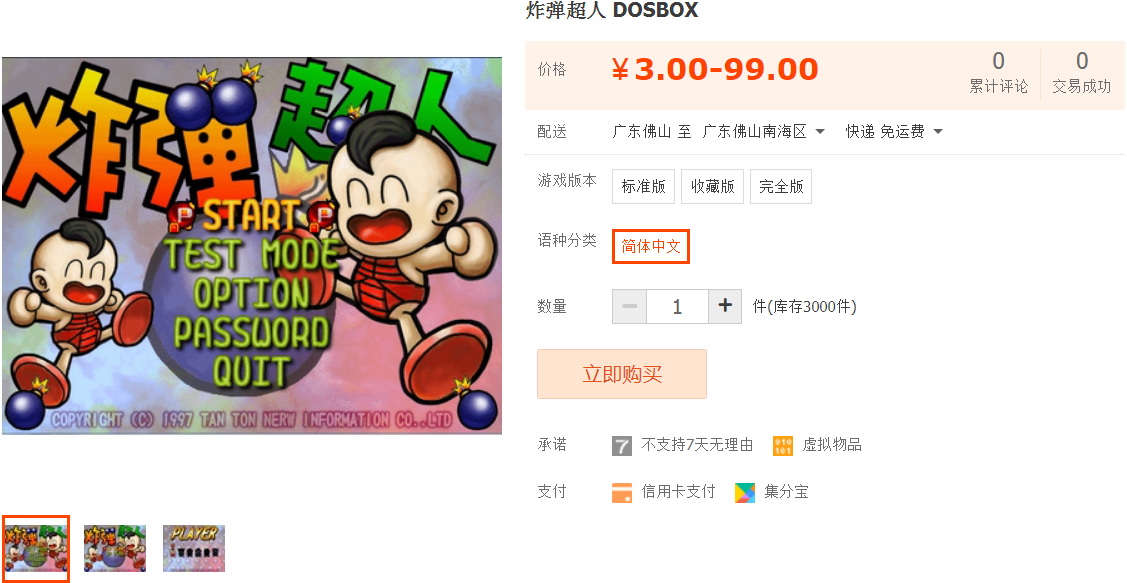Increase quantity with the plus button
Screen dimensions: 1127x583
point(725,306)
